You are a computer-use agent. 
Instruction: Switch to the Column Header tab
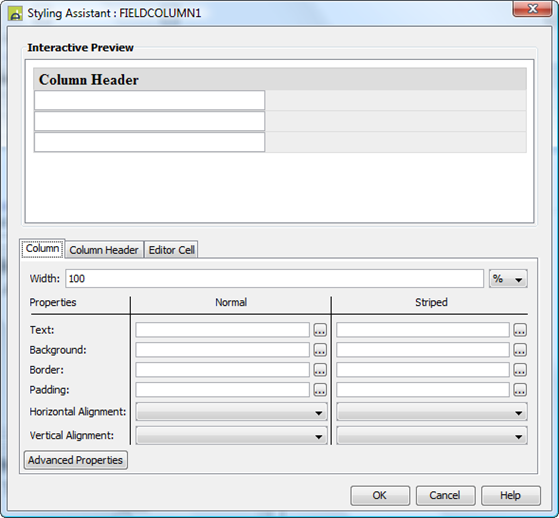104,250
